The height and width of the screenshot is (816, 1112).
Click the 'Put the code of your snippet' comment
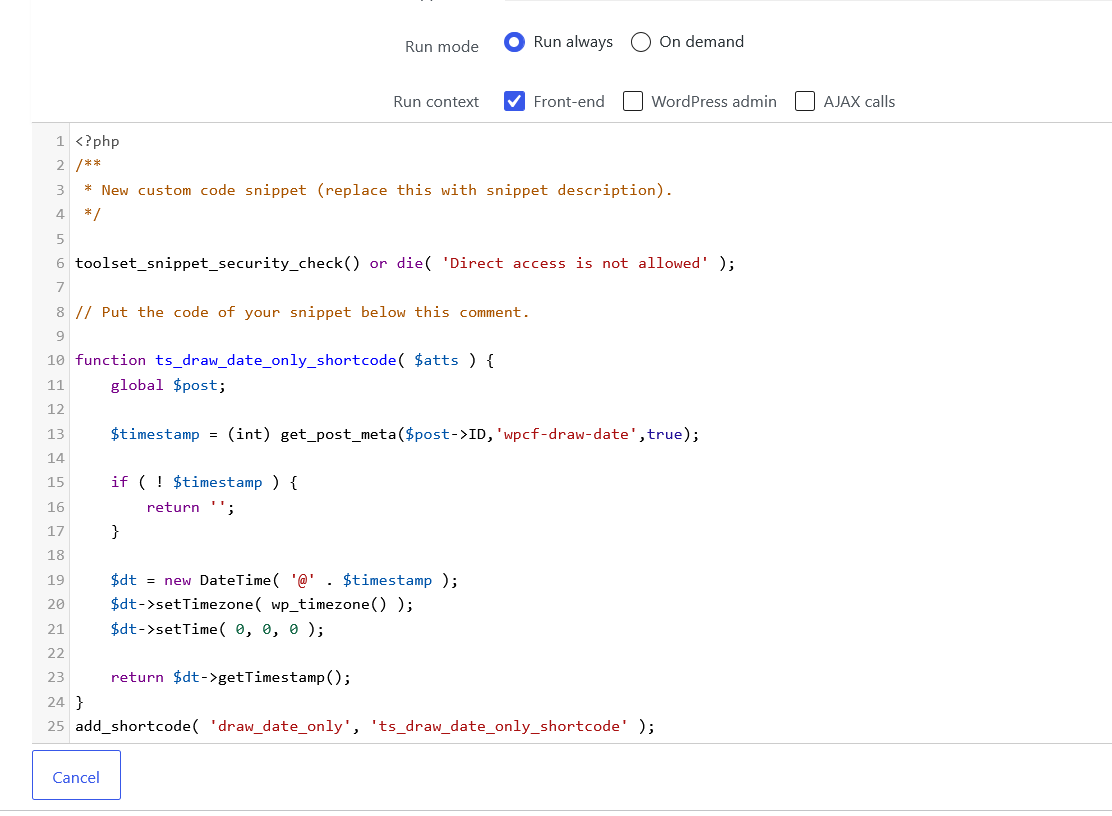point(302,312)
